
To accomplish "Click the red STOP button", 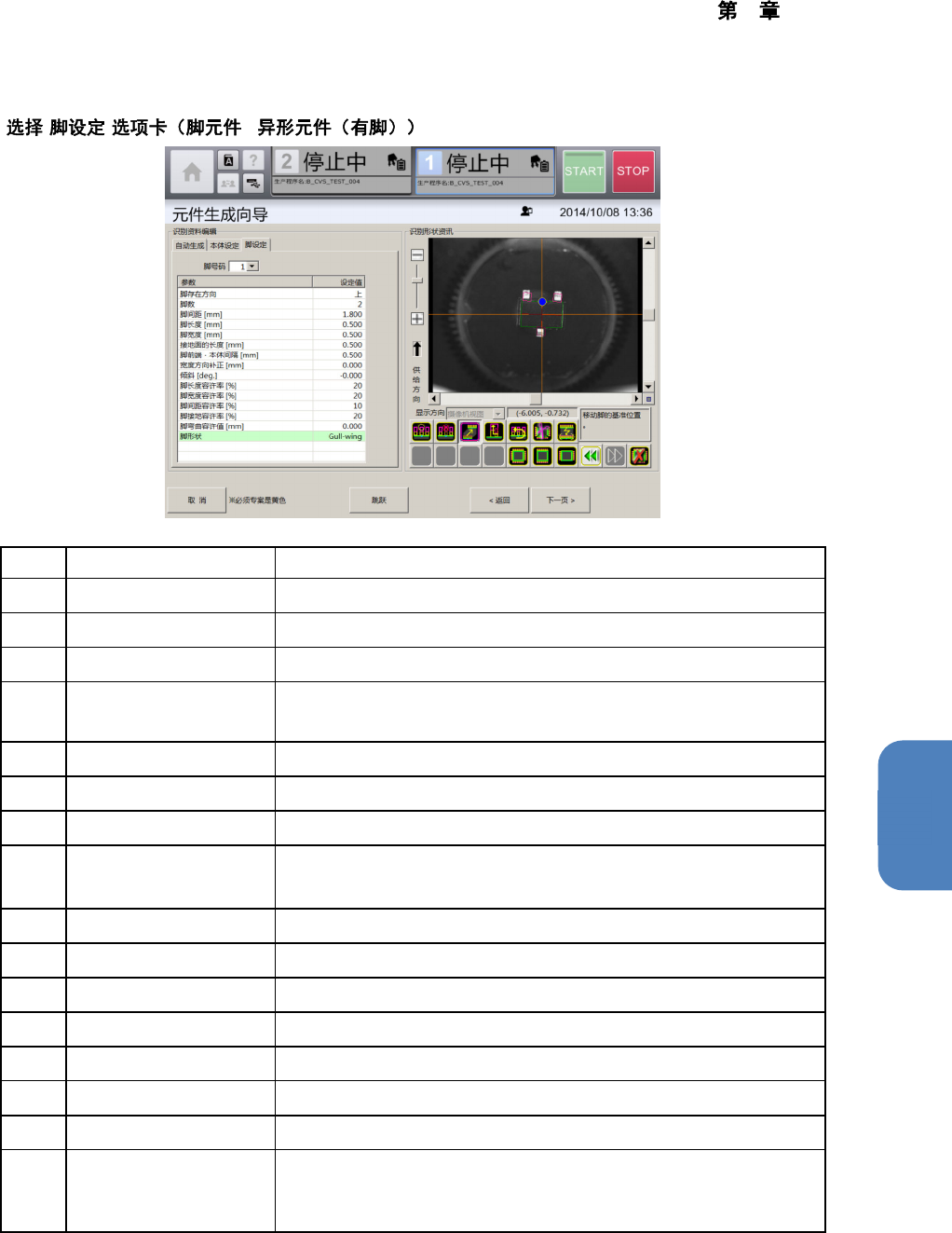I will pos(633,171).
